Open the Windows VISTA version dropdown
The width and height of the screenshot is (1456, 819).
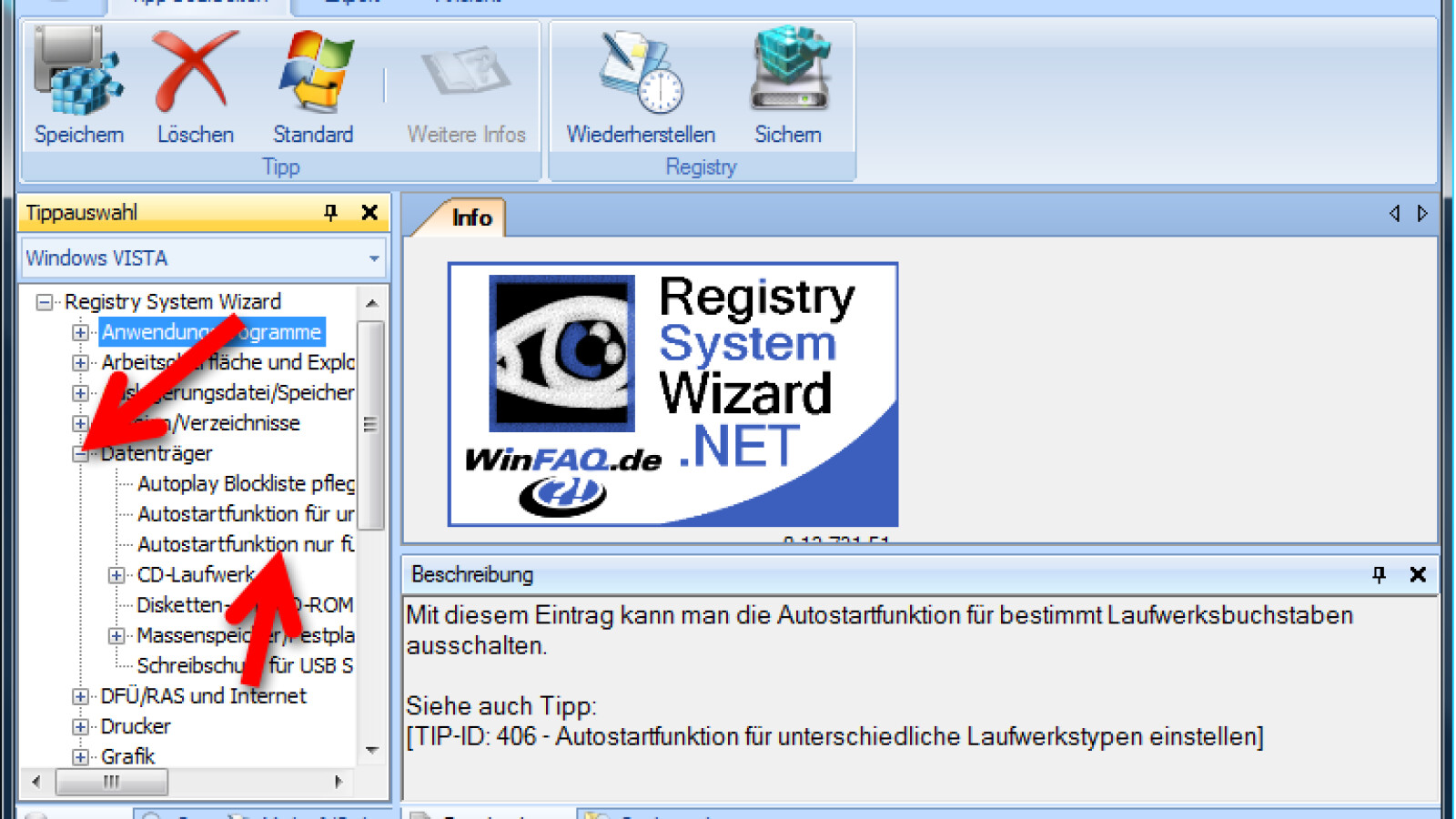click(373, 258)
